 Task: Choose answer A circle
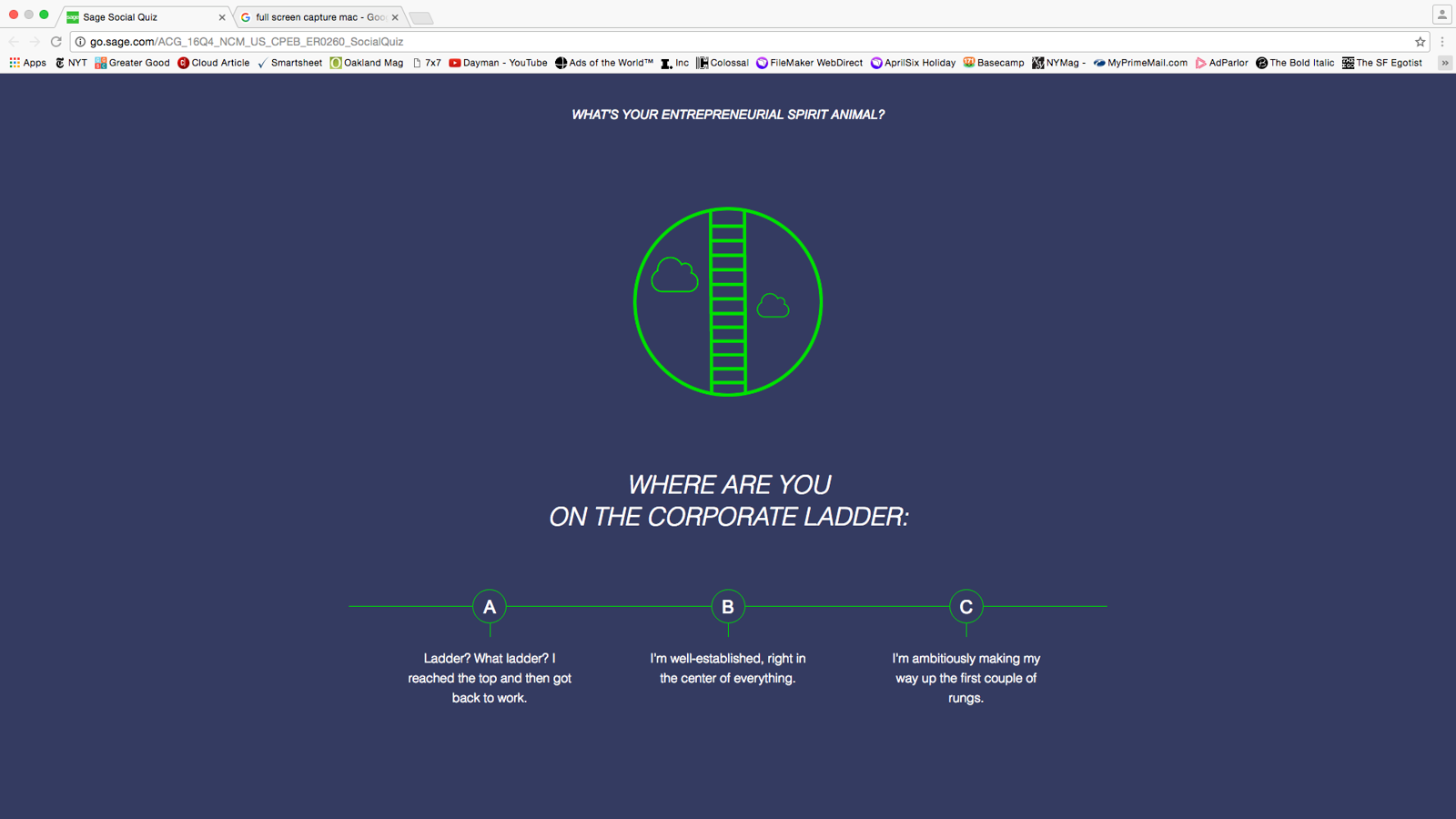click(490, 606)
